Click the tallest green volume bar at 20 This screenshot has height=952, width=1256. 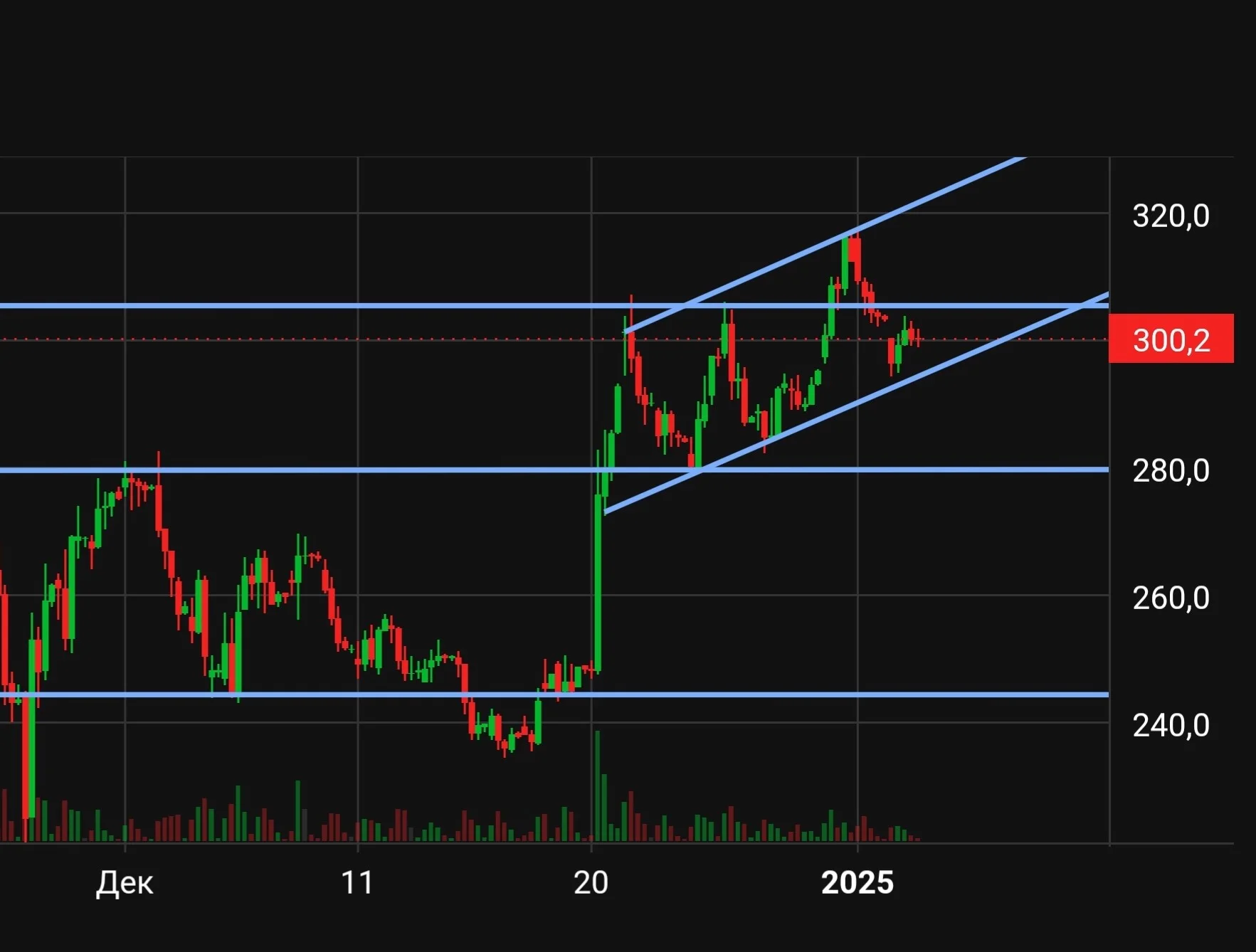click(597, 786)
